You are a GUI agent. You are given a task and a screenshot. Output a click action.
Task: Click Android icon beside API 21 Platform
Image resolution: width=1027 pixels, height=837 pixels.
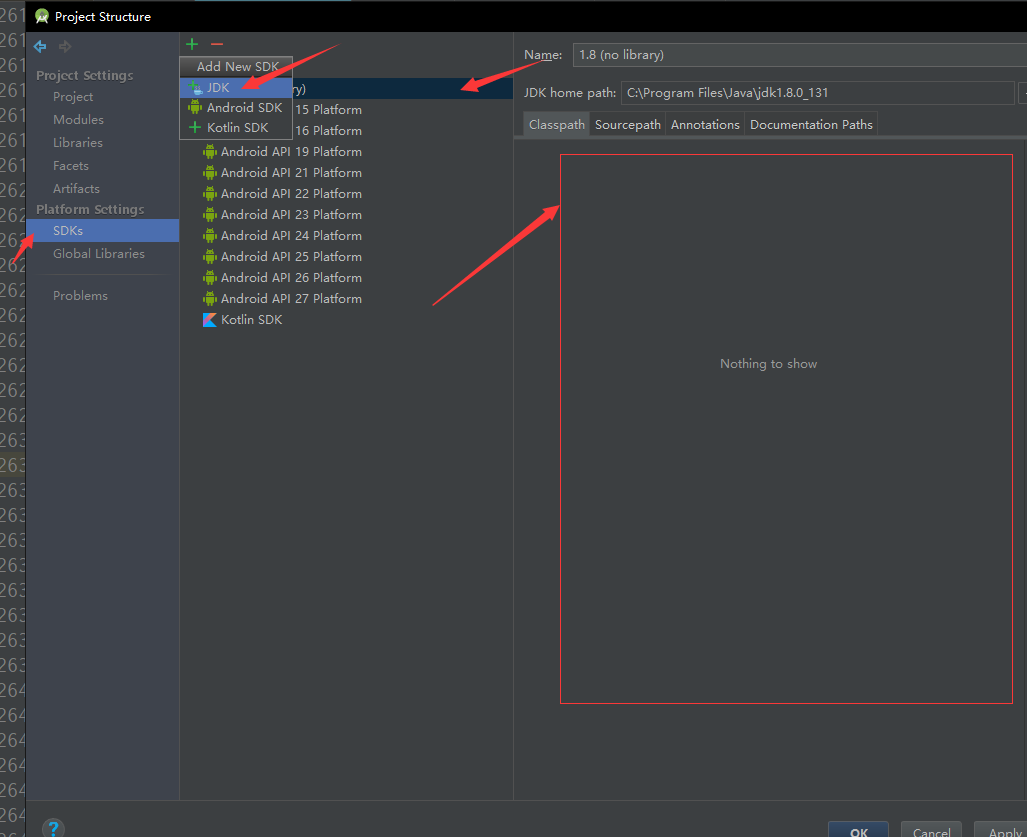coord(210,173)
